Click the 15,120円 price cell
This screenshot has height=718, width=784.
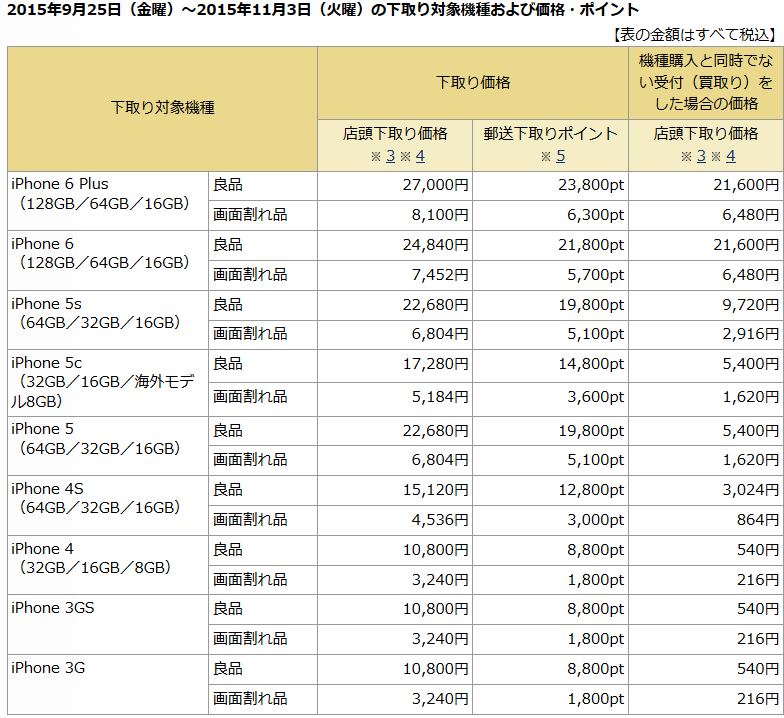pos(395,490)
